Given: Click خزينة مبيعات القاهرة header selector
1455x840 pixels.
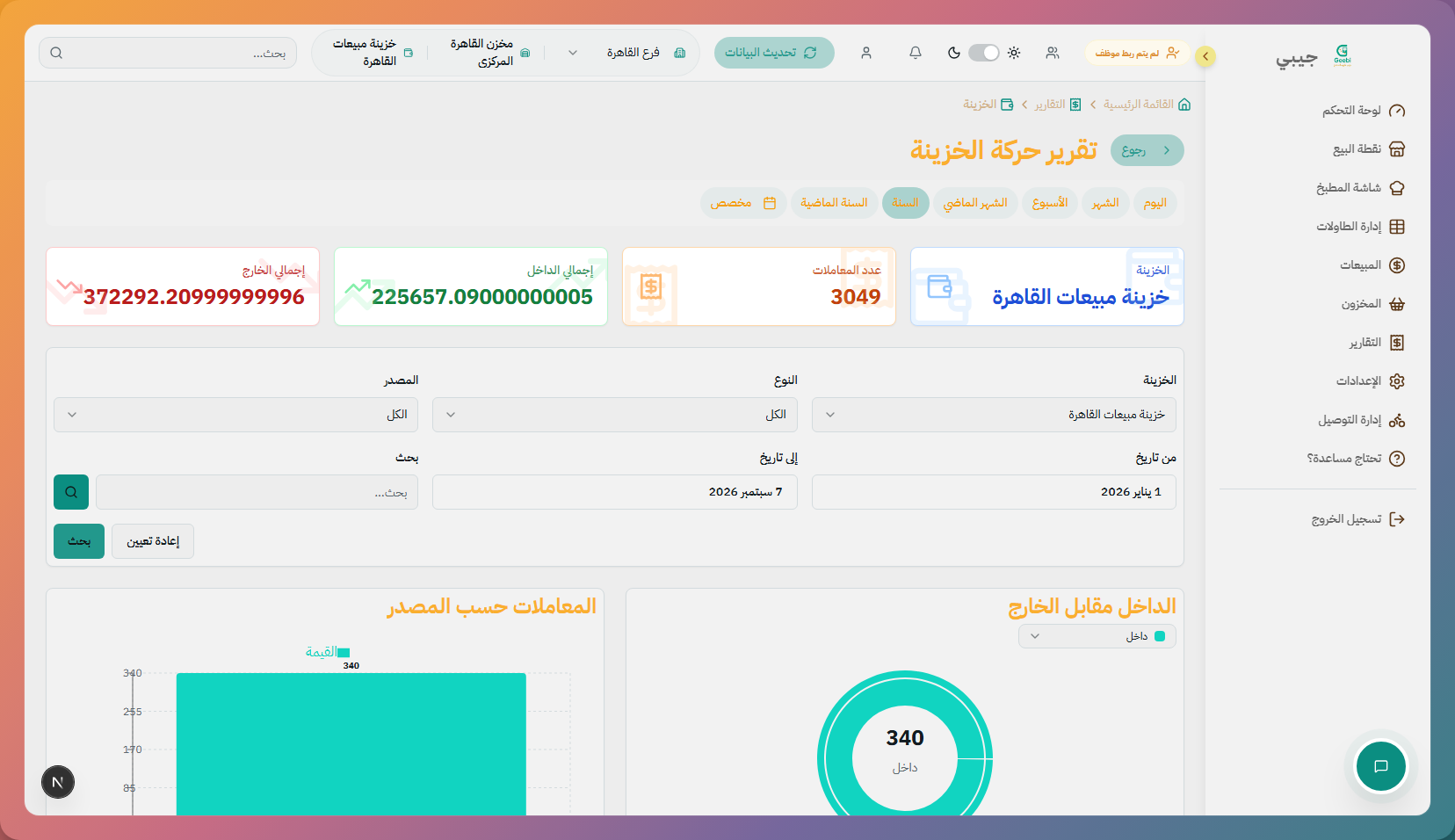Looking at the screenshot, I should coord(372,53).
